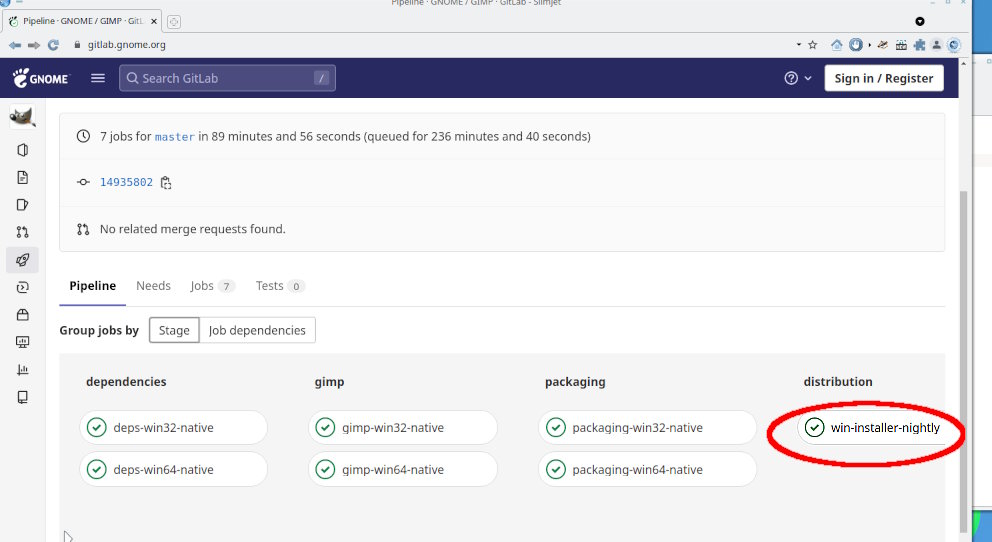Switch to the Needs tab

153,286
